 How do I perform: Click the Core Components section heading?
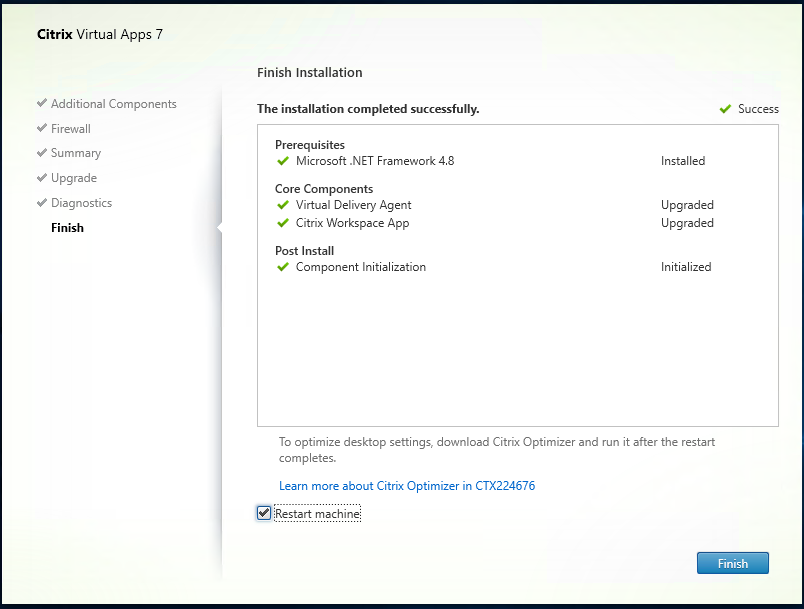coord(324,189)
